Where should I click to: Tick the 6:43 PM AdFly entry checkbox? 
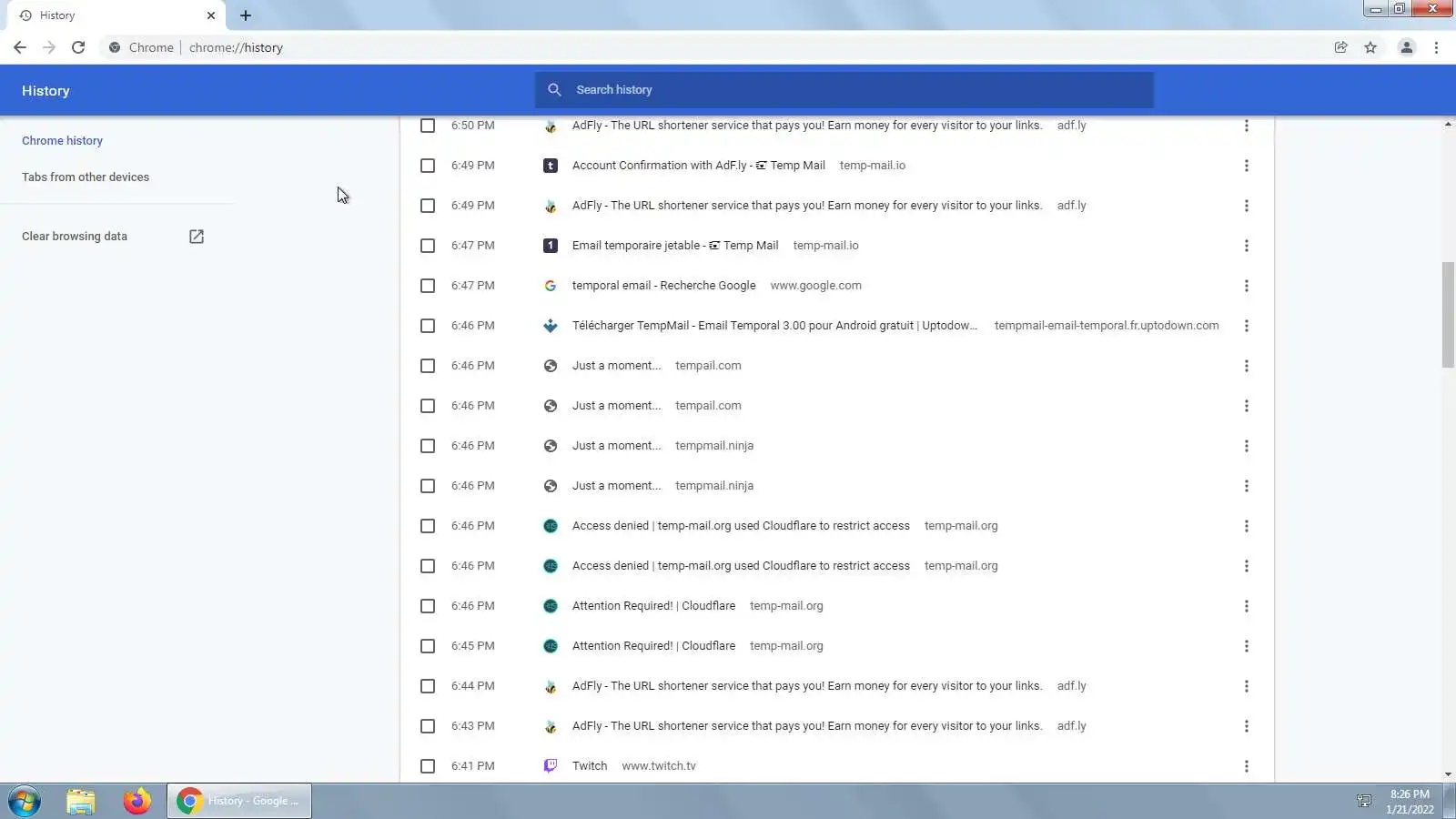[x=428, y=726]
